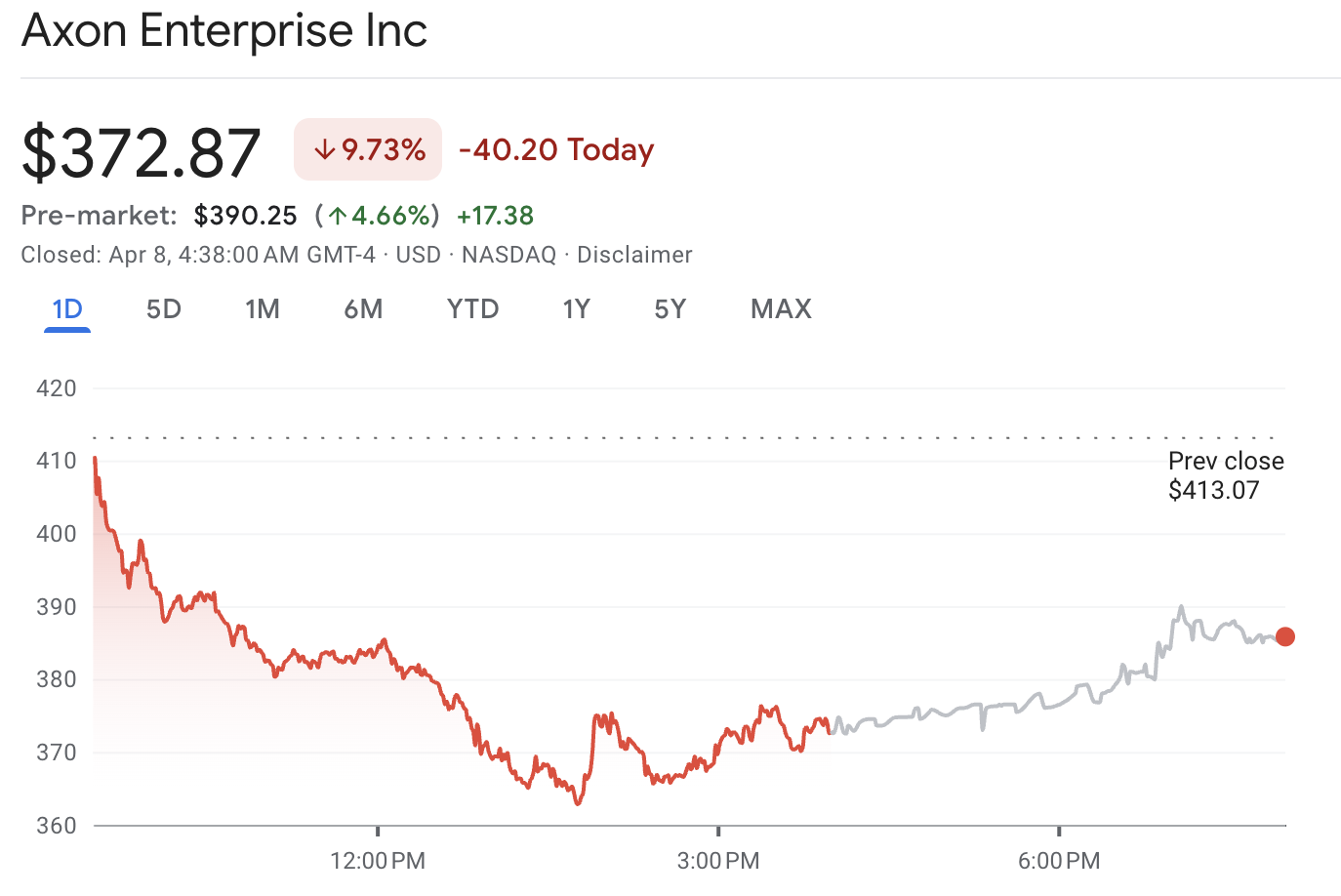Switch to the 5D chart range
The width and height of the screenshot is (1341, 896).
pyautogui.click(x=164, y=309)
